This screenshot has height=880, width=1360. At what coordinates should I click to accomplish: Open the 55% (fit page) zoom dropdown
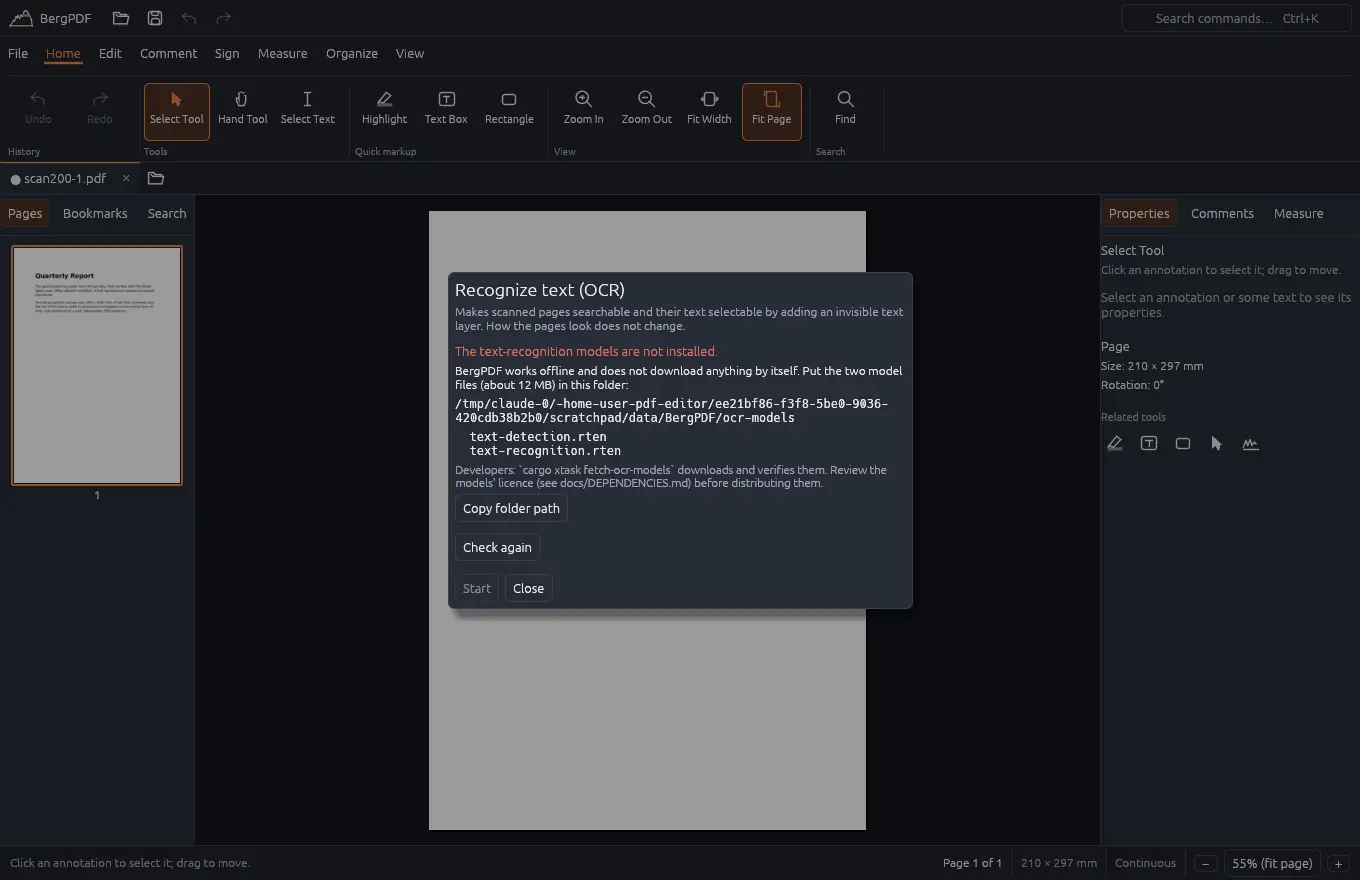pos(1272,863)
